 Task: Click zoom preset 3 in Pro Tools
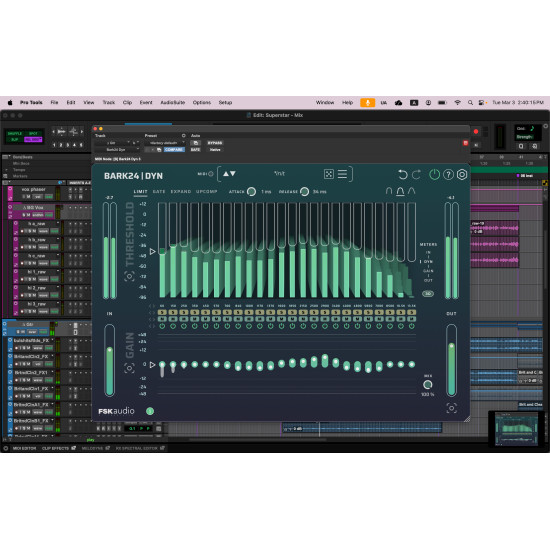(x=68, y=145)
